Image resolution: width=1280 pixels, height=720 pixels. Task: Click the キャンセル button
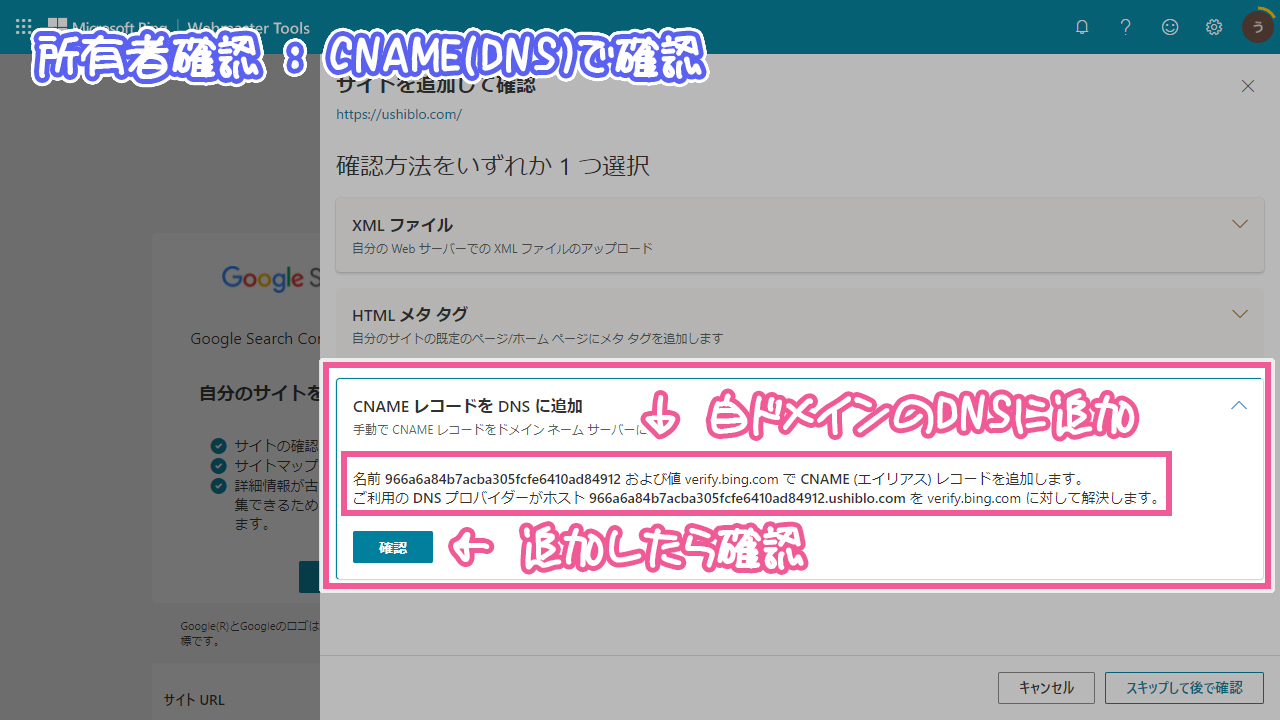1046,688
